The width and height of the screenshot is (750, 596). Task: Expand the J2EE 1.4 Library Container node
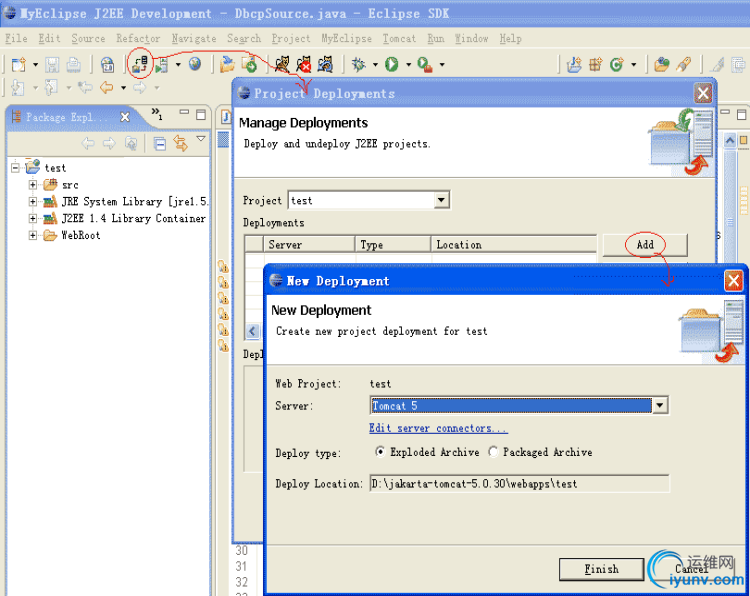click(33, 219)
